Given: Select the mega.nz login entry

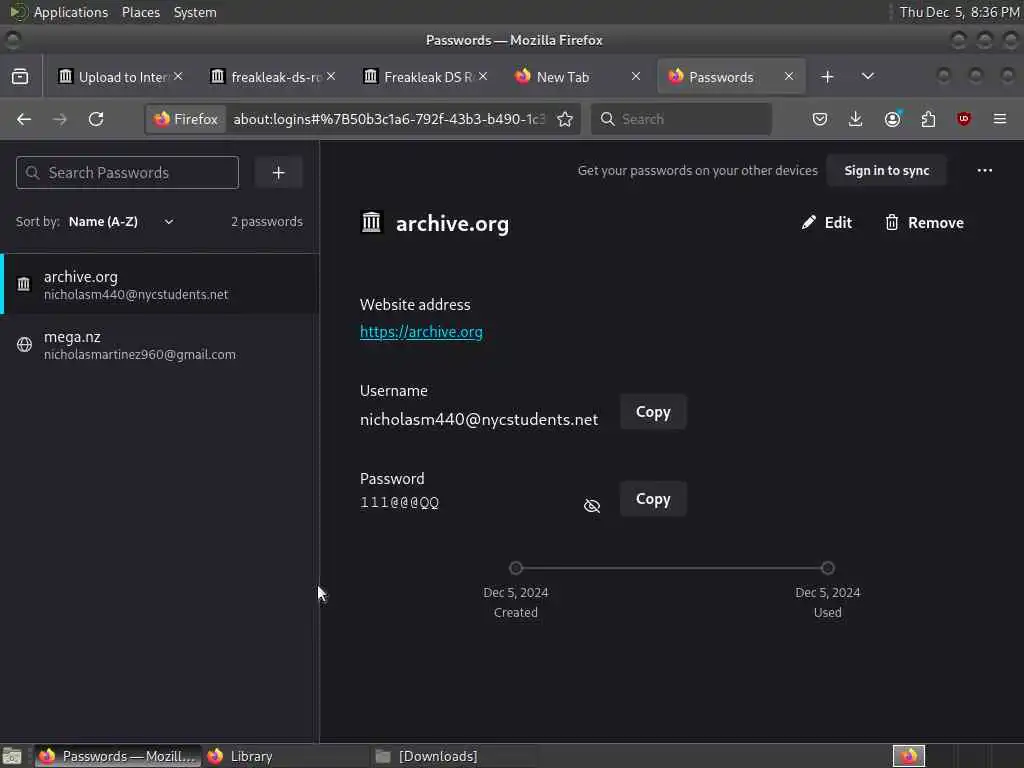Looking at the screenshot, I should tap(160, 345).
